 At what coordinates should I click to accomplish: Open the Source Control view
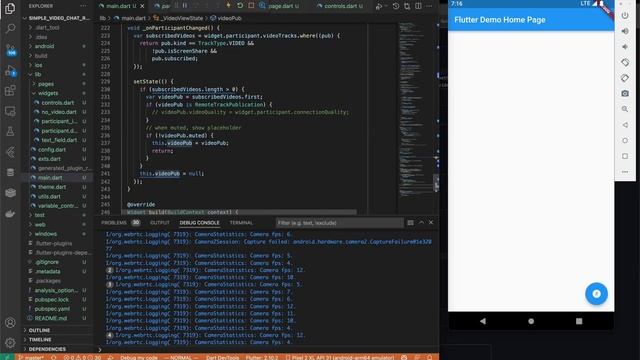[x=11, y=50]
